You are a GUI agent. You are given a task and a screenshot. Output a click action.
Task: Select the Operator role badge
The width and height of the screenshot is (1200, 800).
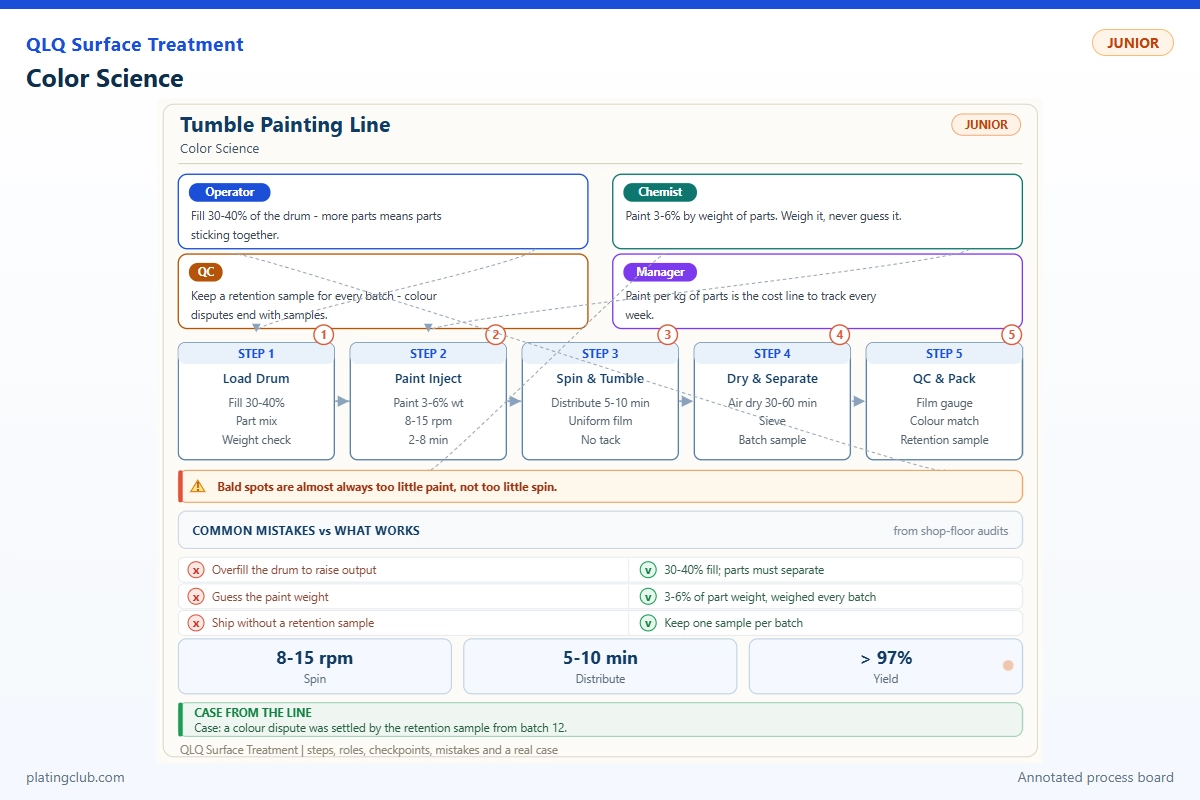coord(230,192)
